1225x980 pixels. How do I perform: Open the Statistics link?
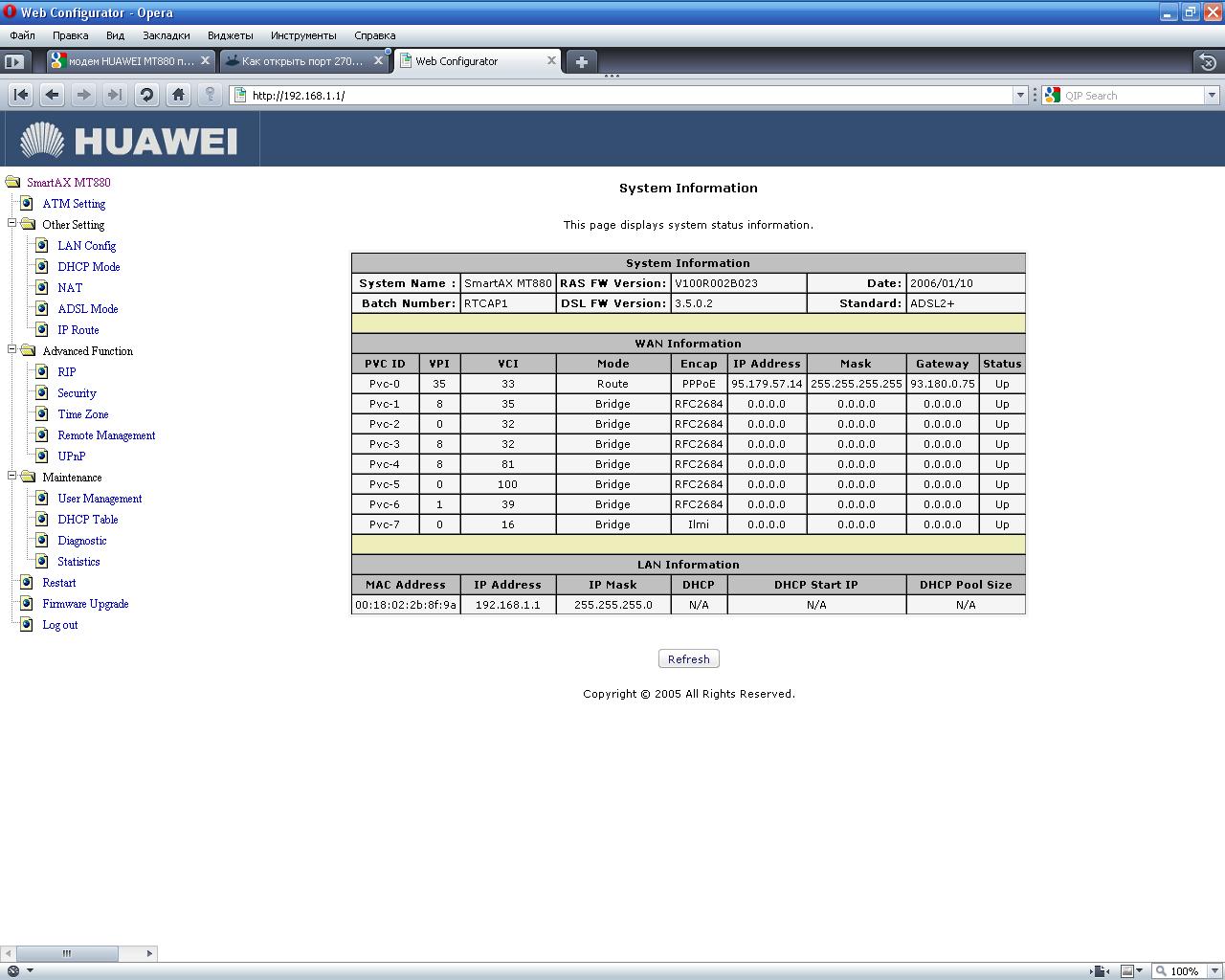tap(78, 561)
